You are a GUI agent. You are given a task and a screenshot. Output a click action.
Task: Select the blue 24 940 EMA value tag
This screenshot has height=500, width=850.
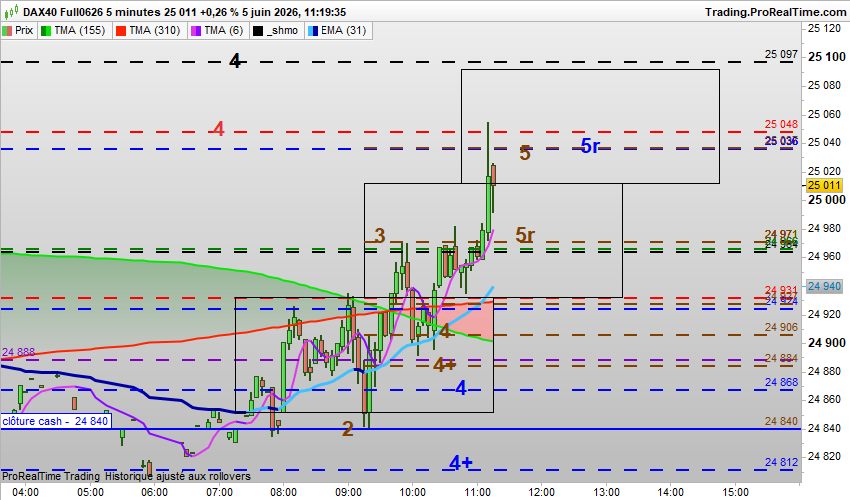tap(824, 286)
